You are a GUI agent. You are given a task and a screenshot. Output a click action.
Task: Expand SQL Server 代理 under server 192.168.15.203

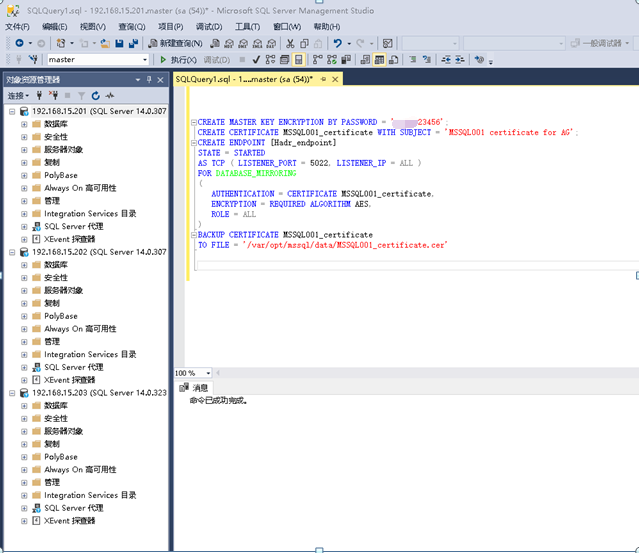click(24, 508)
